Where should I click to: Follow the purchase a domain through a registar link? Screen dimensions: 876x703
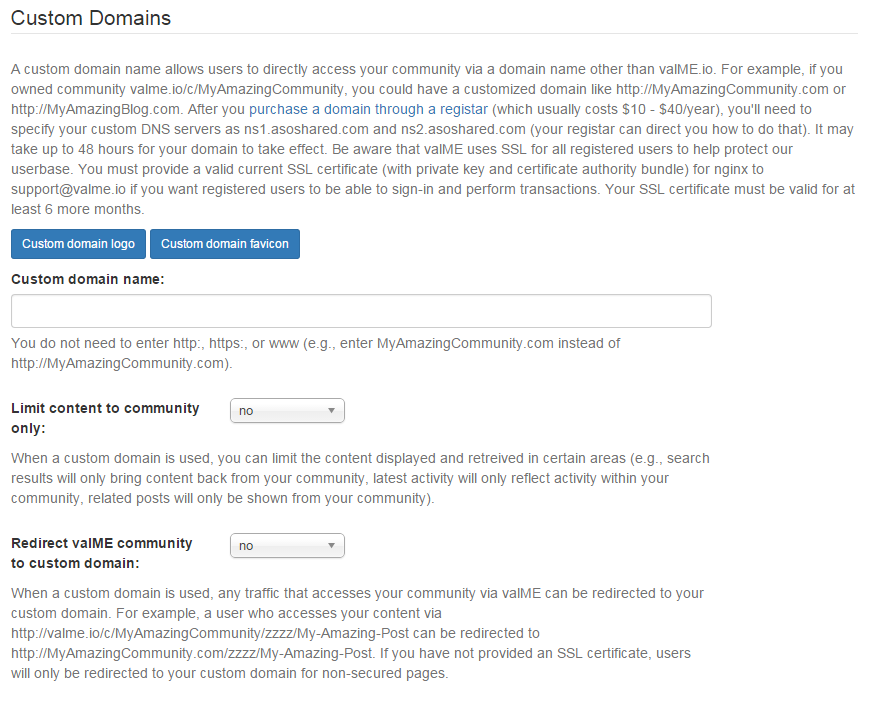(x=368, y=109)
